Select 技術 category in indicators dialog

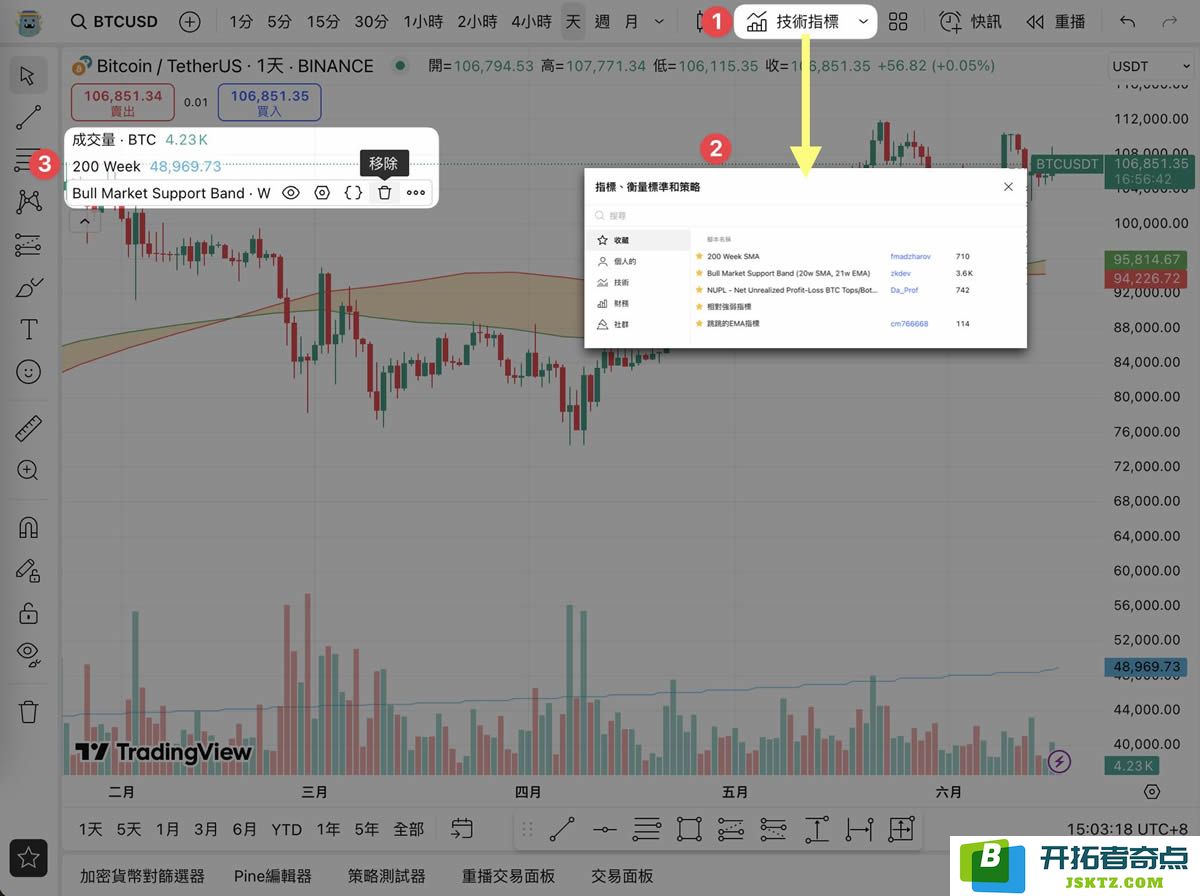[638, 283]
